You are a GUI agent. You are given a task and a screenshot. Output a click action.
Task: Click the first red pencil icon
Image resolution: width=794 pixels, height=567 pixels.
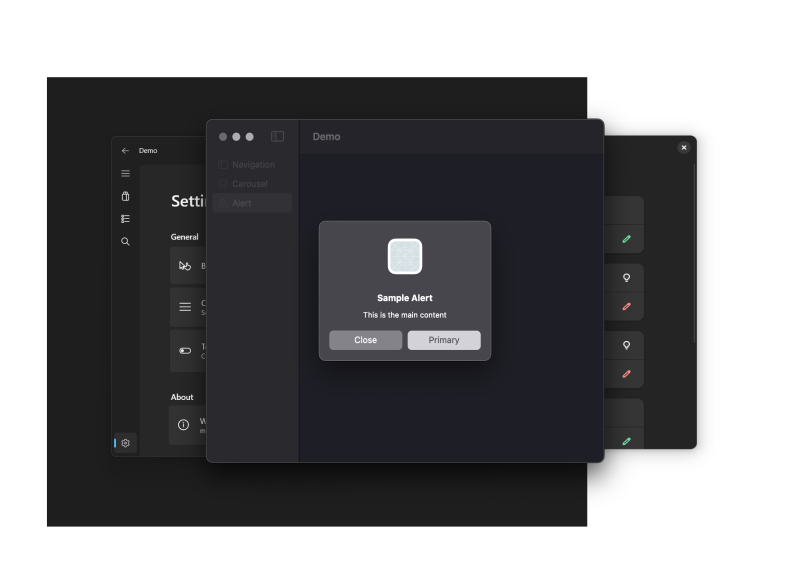pyautogui.click(x=627, y=306)
